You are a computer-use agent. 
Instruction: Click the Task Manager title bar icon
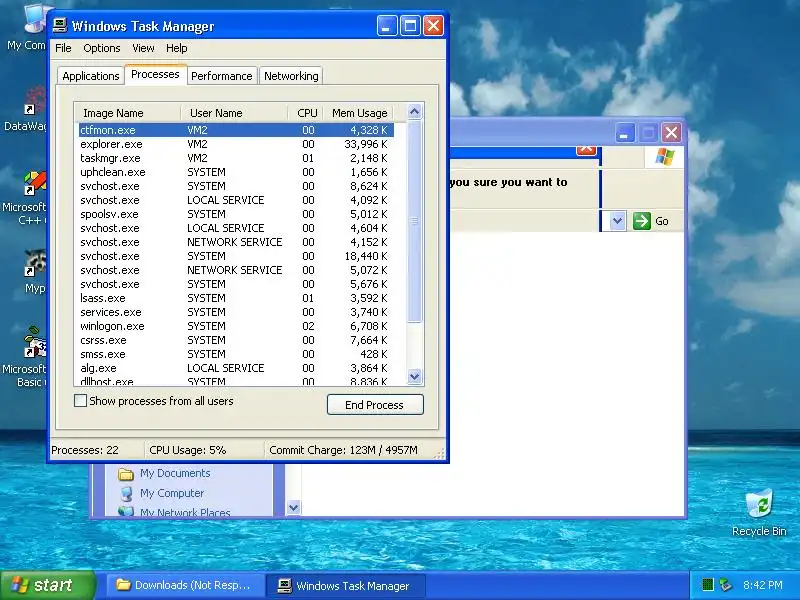click(x=60, y=25)
